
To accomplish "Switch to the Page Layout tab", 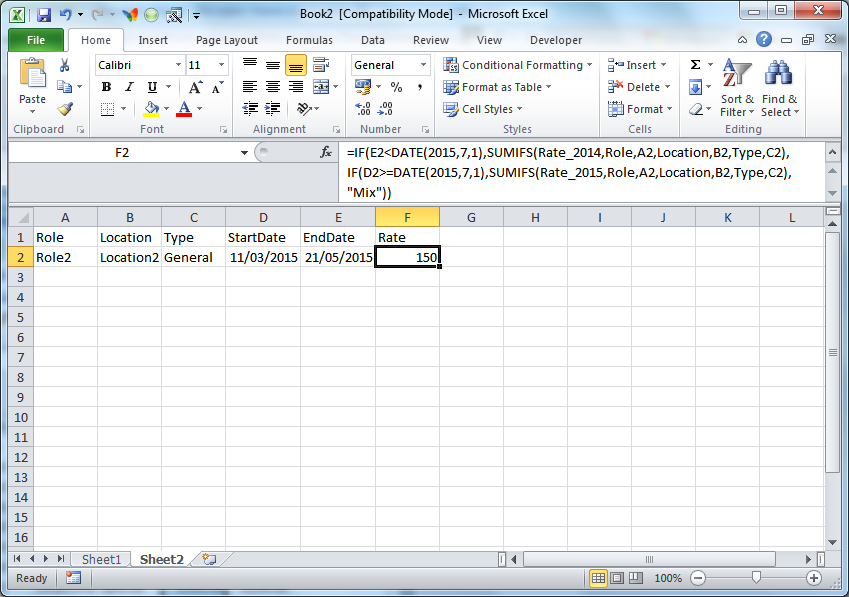I will coord(226,40).
